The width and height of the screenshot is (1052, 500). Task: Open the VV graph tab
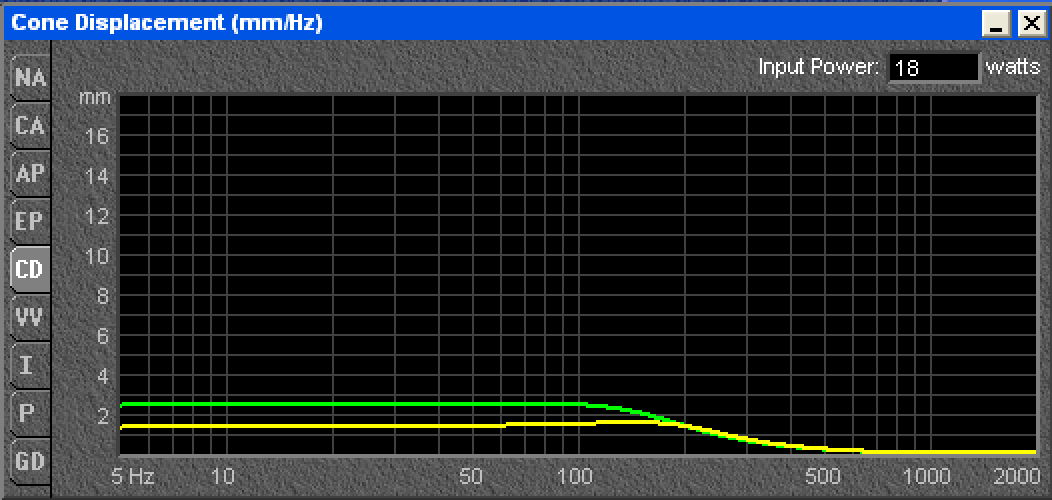[x=30, y=317]
